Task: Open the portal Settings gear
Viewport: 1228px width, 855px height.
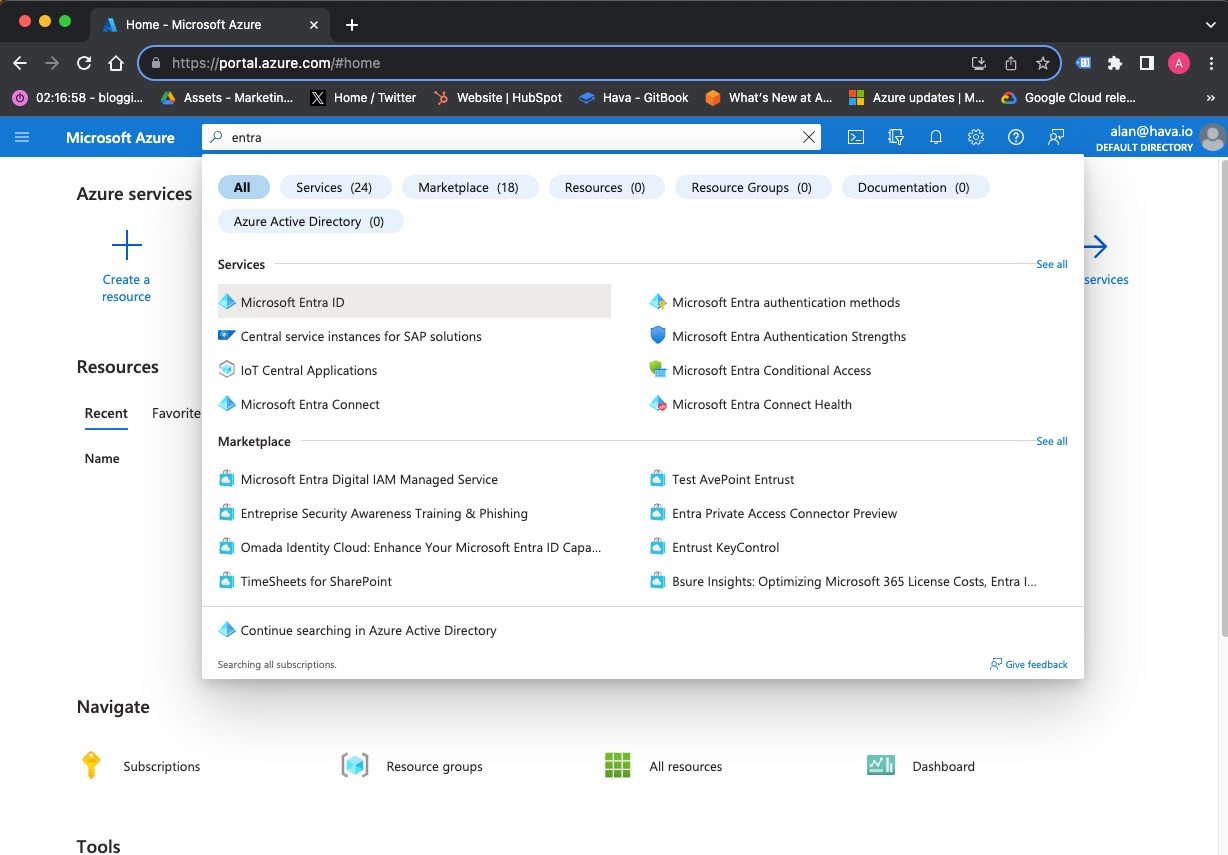Action: [x=976, y=138]
